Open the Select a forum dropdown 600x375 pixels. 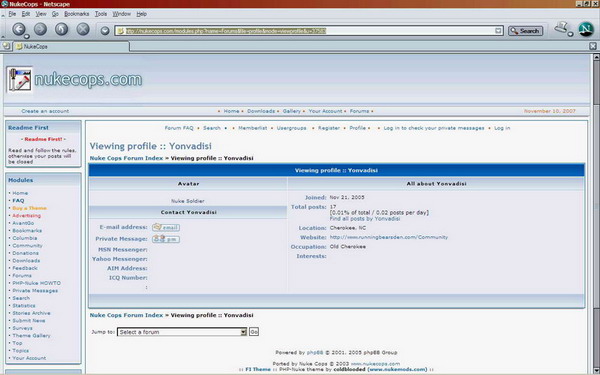(182, 332)
